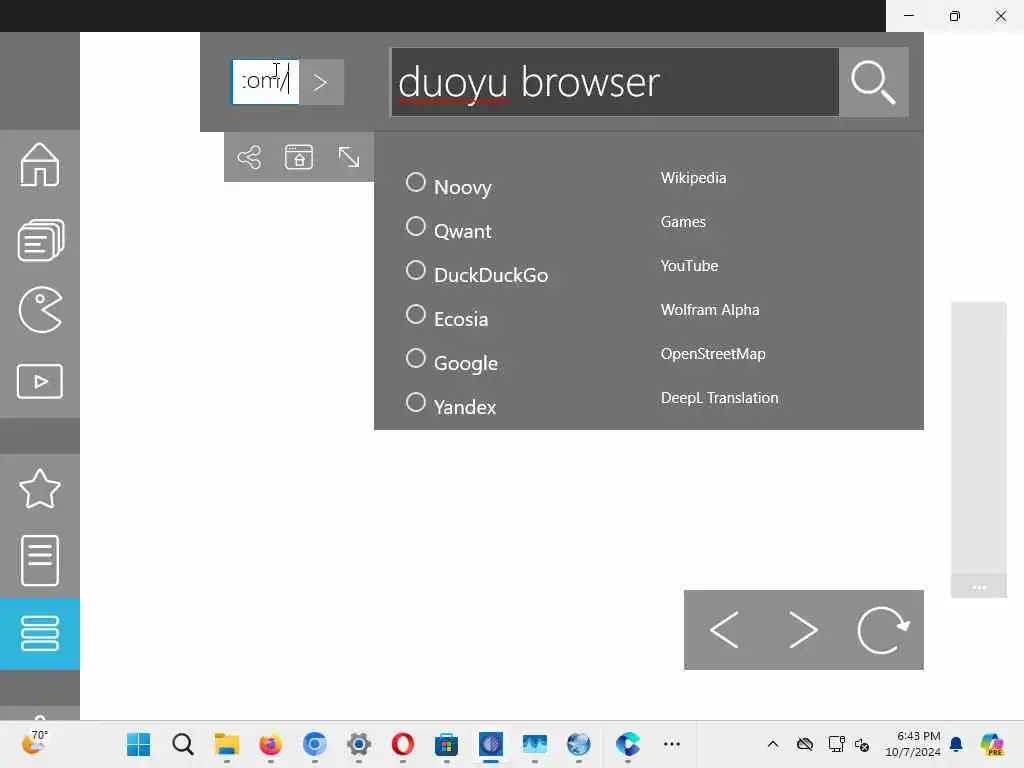Open the YouTube link
This screenshot has width=1024, height=768.
point(689,266)
